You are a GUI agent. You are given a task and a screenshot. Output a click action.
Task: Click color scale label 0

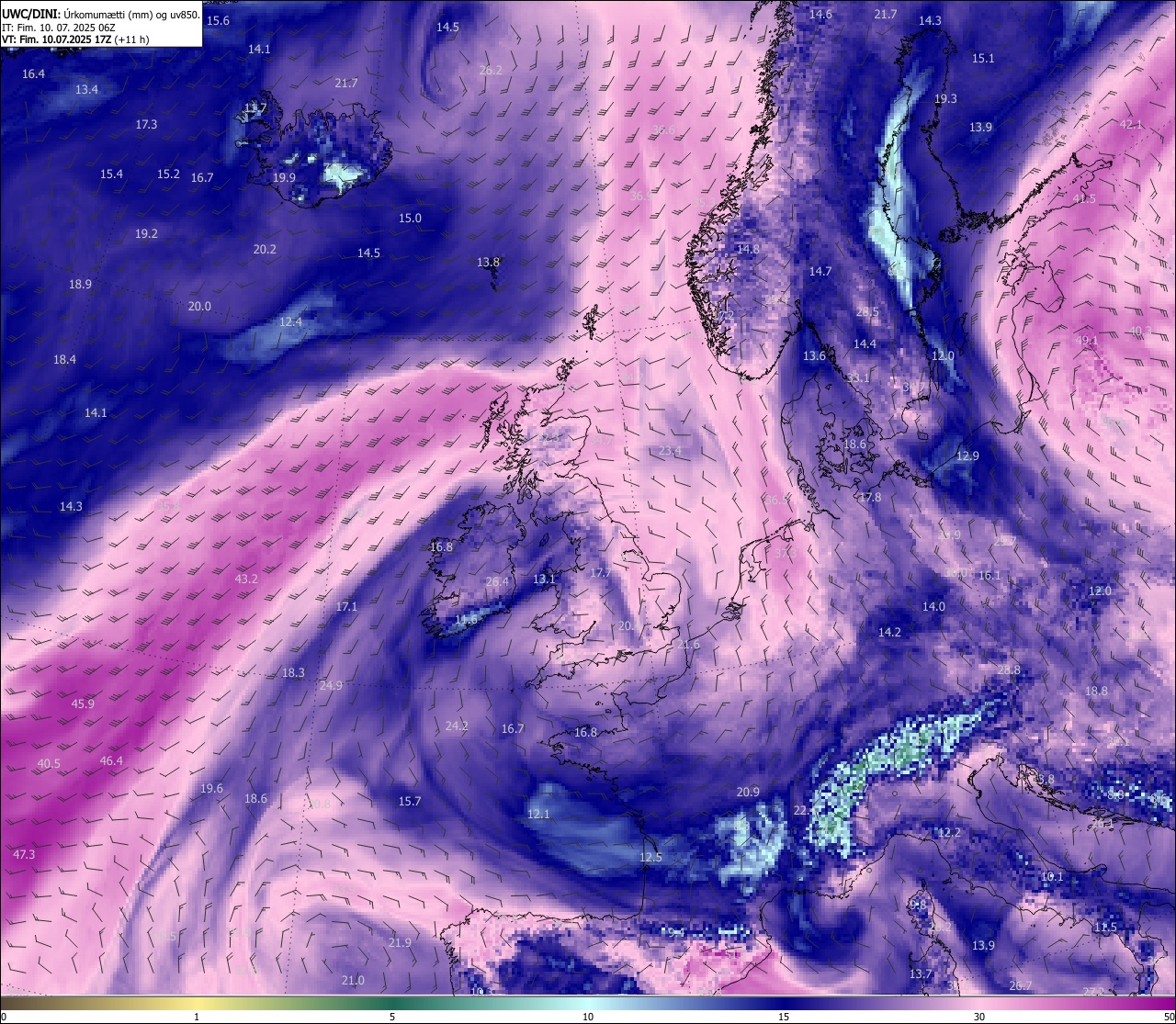(x=3, y=1017)
